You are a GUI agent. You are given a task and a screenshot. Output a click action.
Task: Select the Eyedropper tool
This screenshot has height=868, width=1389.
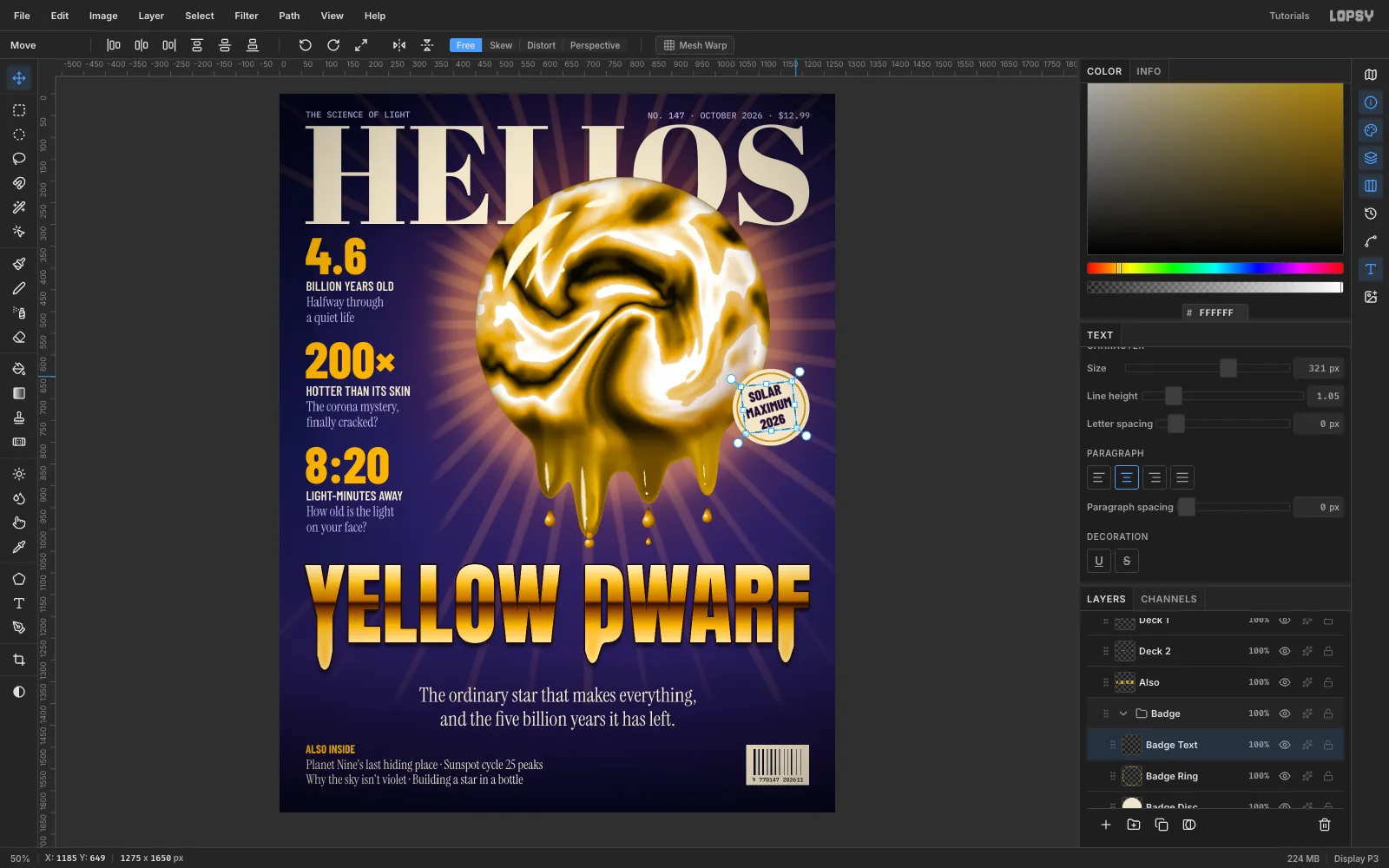(x=18, y=547)
